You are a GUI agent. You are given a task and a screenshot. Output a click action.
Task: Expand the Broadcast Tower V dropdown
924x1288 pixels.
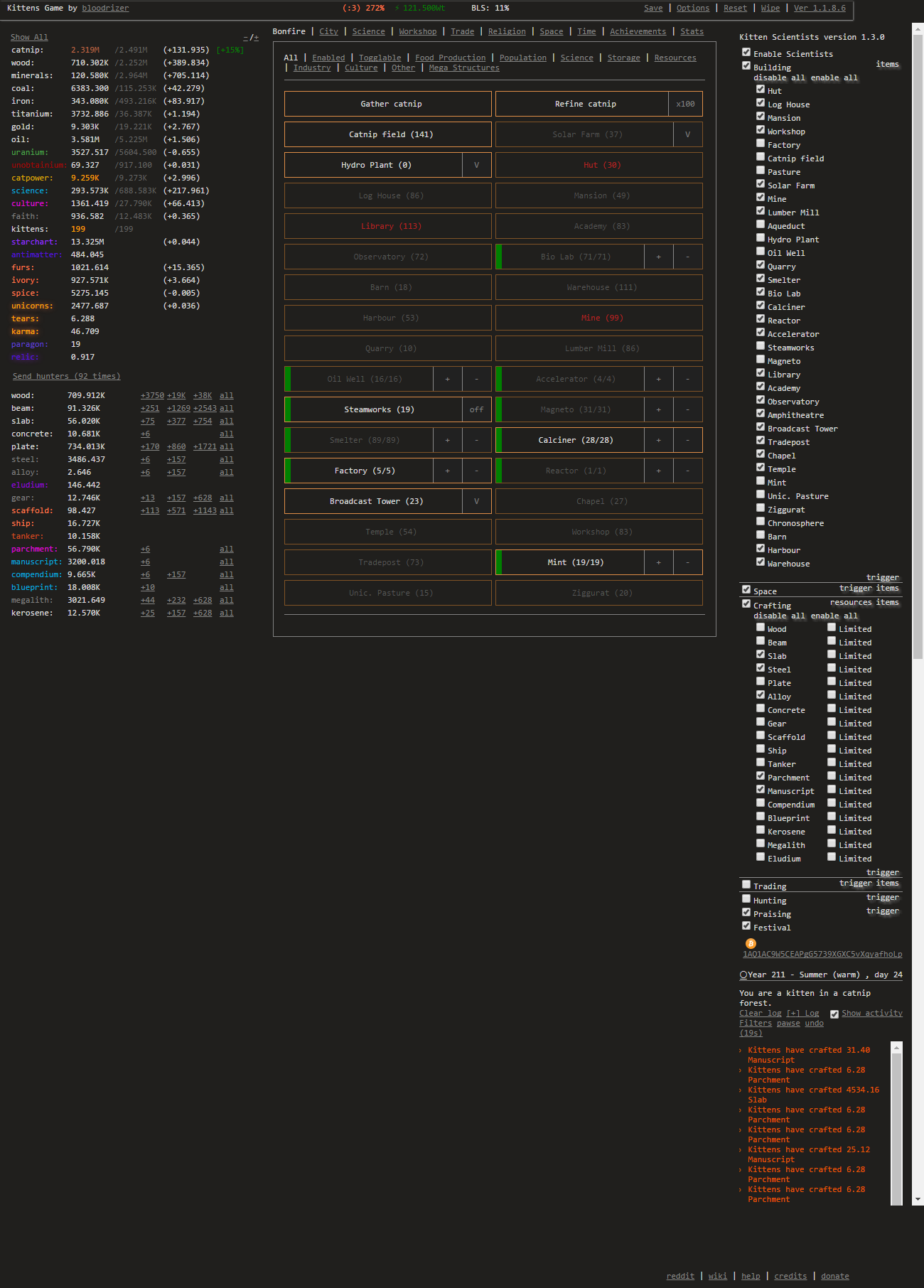pyautogui.click(x=476, y=501)
